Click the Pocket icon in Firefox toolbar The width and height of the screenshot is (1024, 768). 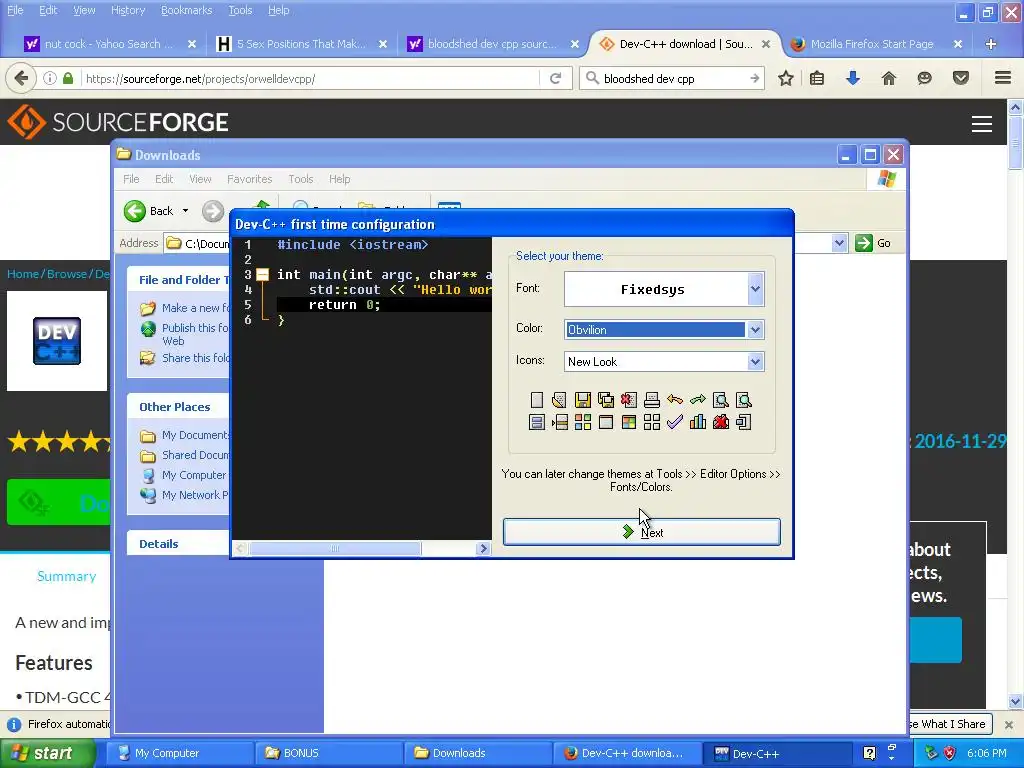click(x=961, y=78)
